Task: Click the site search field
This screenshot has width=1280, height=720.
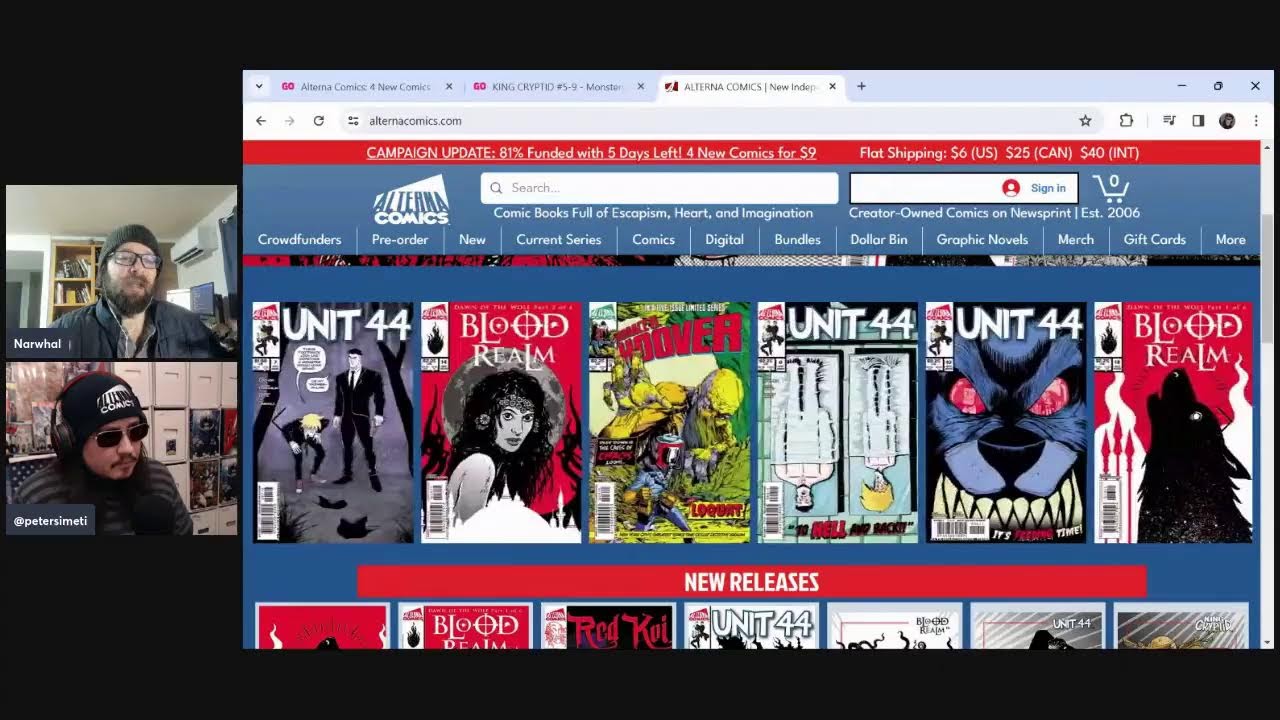Action: tap(660, 188)
